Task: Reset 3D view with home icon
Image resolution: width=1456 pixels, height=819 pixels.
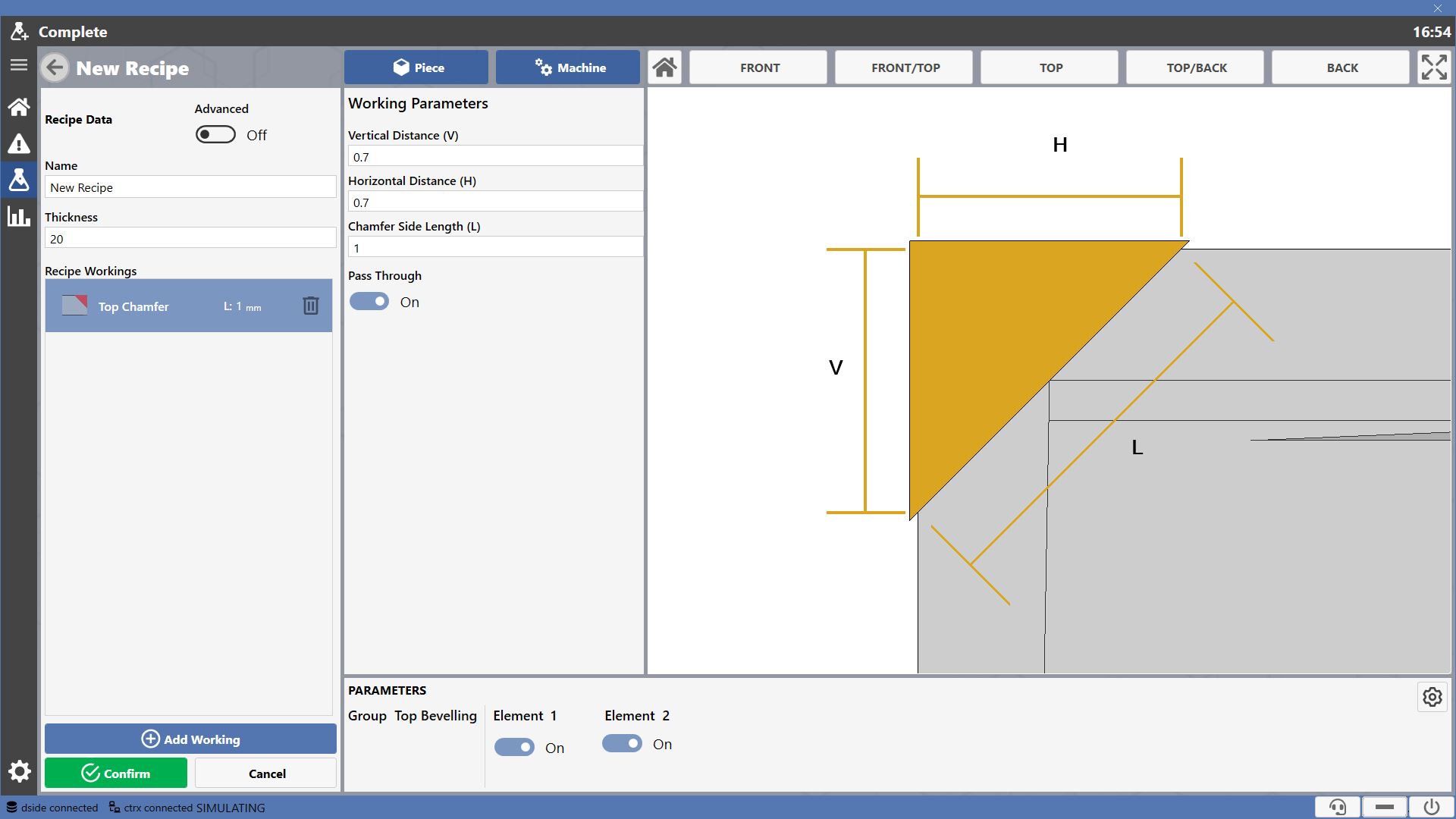Action: [x=665, y=67]
